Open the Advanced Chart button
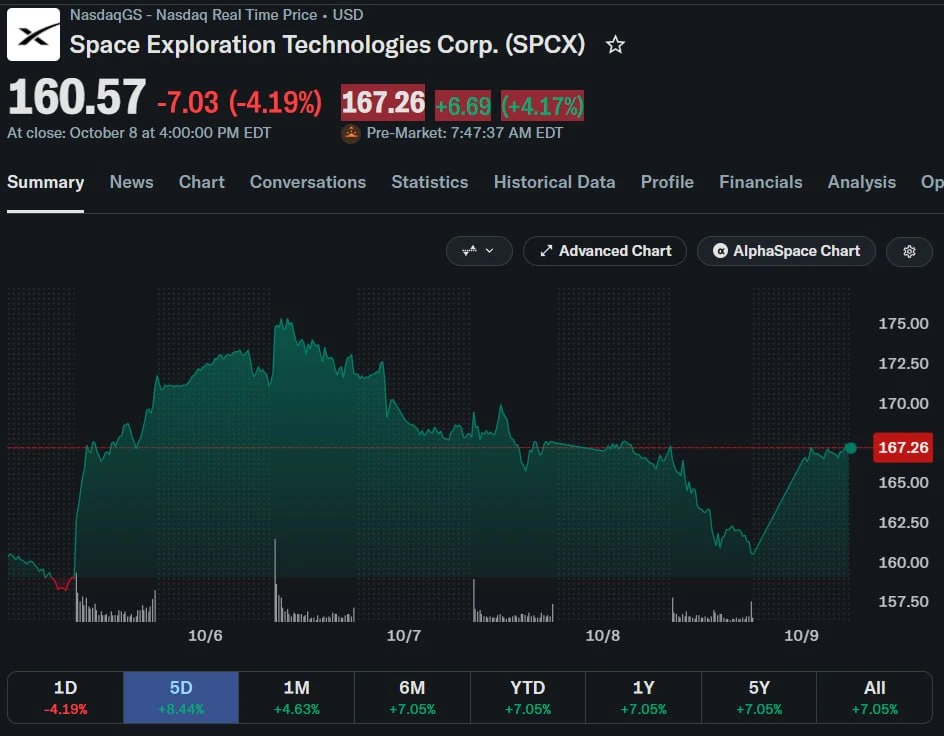 pyautogui.click(x=605, y=251)
